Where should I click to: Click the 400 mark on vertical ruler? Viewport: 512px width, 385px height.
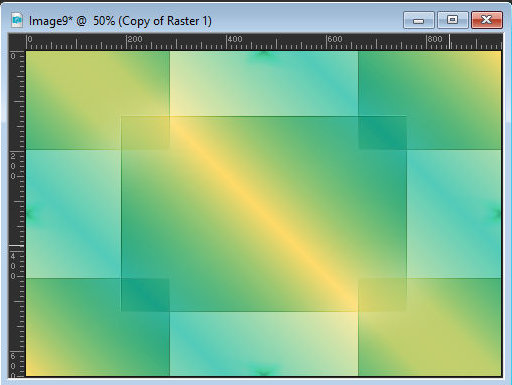(13, 266)
